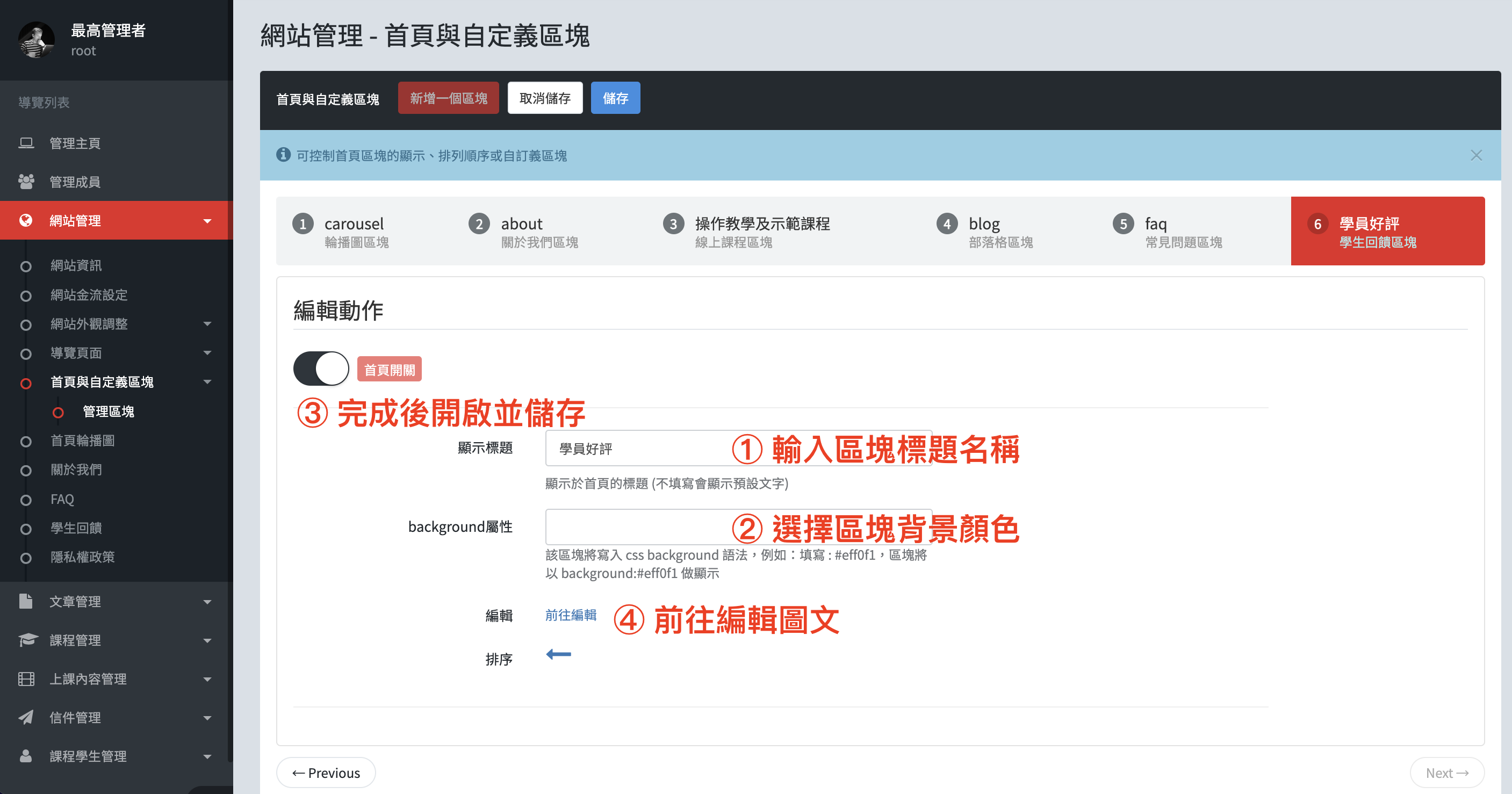Click the film icon beside 上課內容管理
The width and height of the screenshot is (1512, 794).
click(x=26, y=678)
